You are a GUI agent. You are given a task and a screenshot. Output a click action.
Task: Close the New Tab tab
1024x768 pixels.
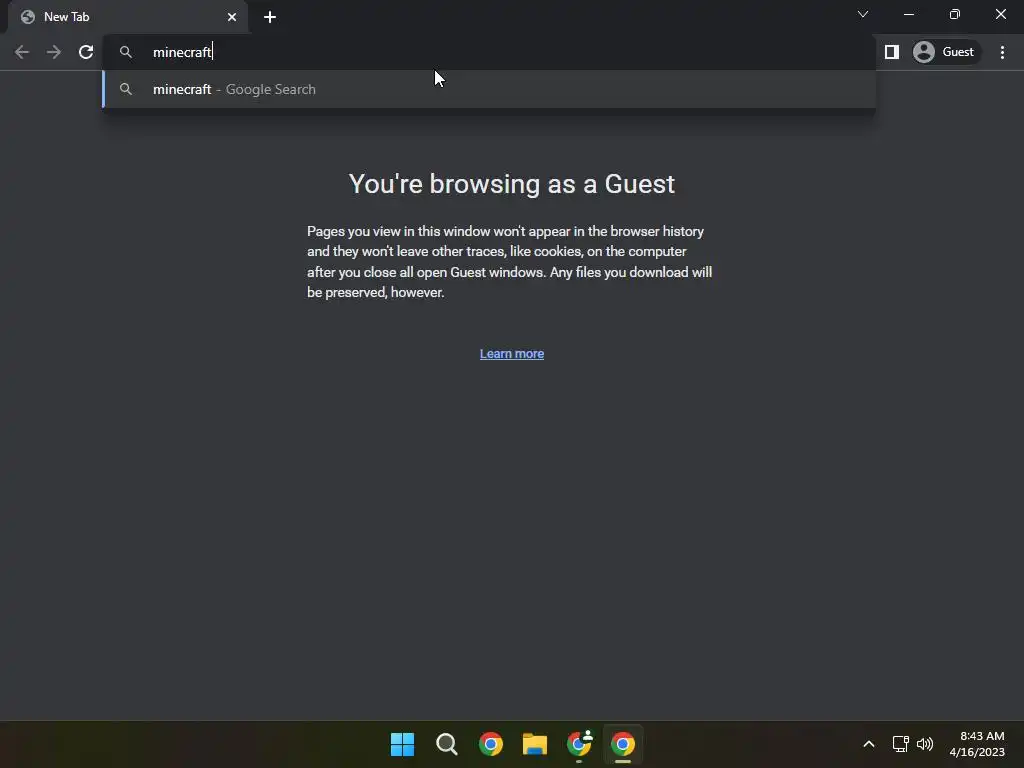(x=232, y=17)
